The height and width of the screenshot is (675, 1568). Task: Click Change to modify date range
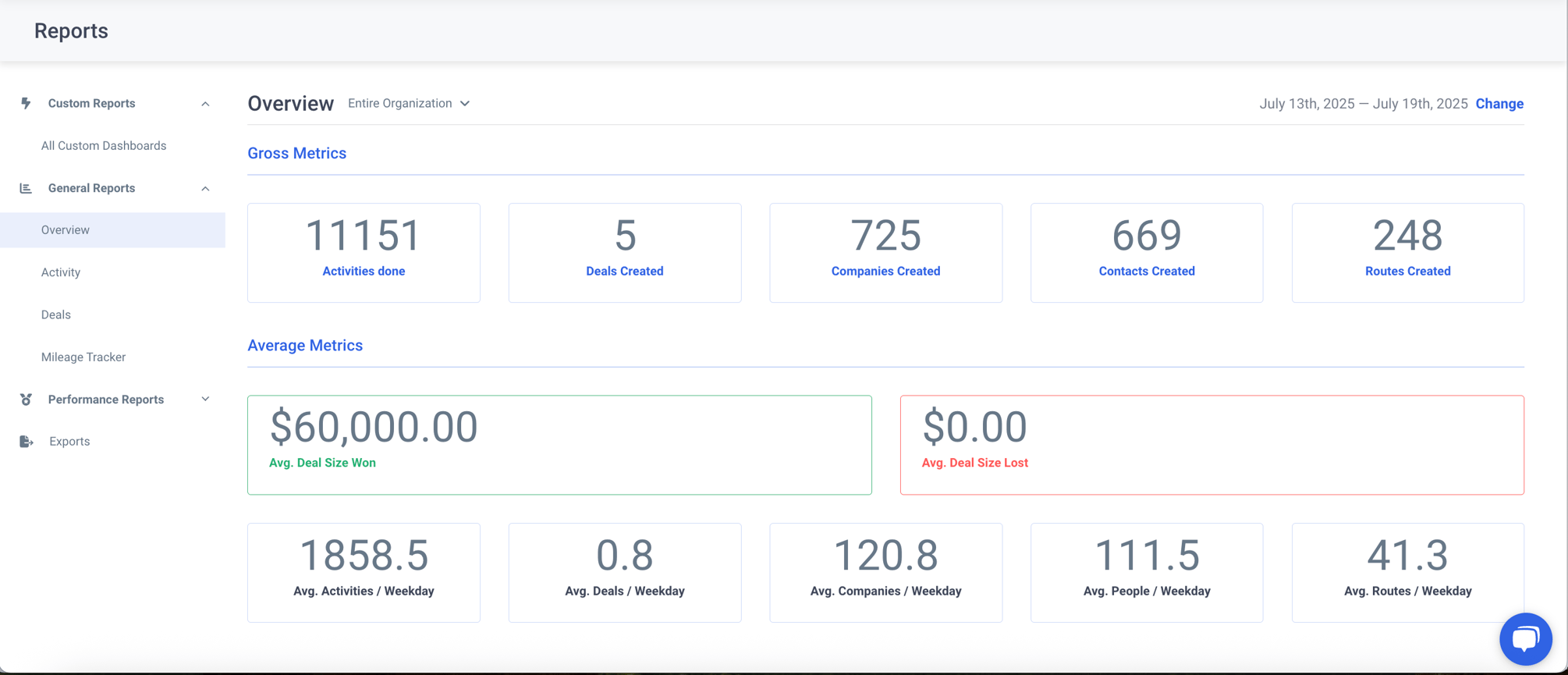click(x=1499, y=104)
